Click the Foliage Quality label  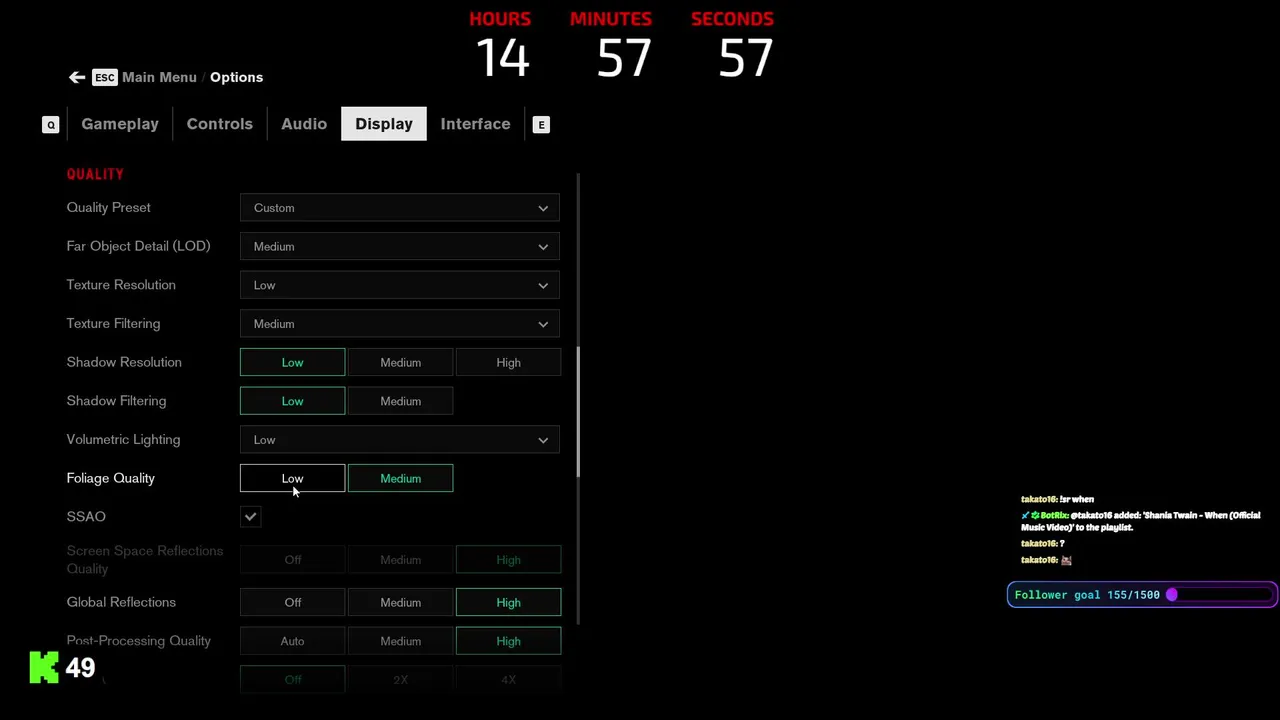pos(111,478)
